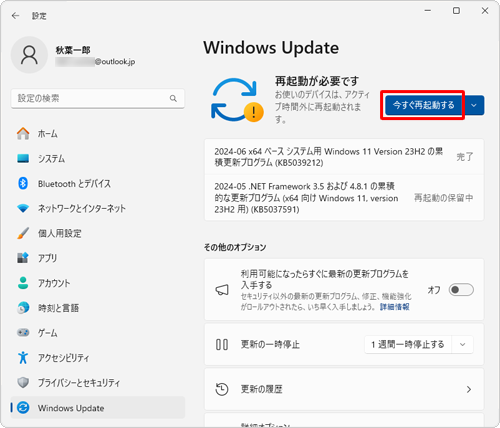Click the アプリ icon in the sidebar
The width and height of the screenshot is (500, 428).
coord(23,258)
